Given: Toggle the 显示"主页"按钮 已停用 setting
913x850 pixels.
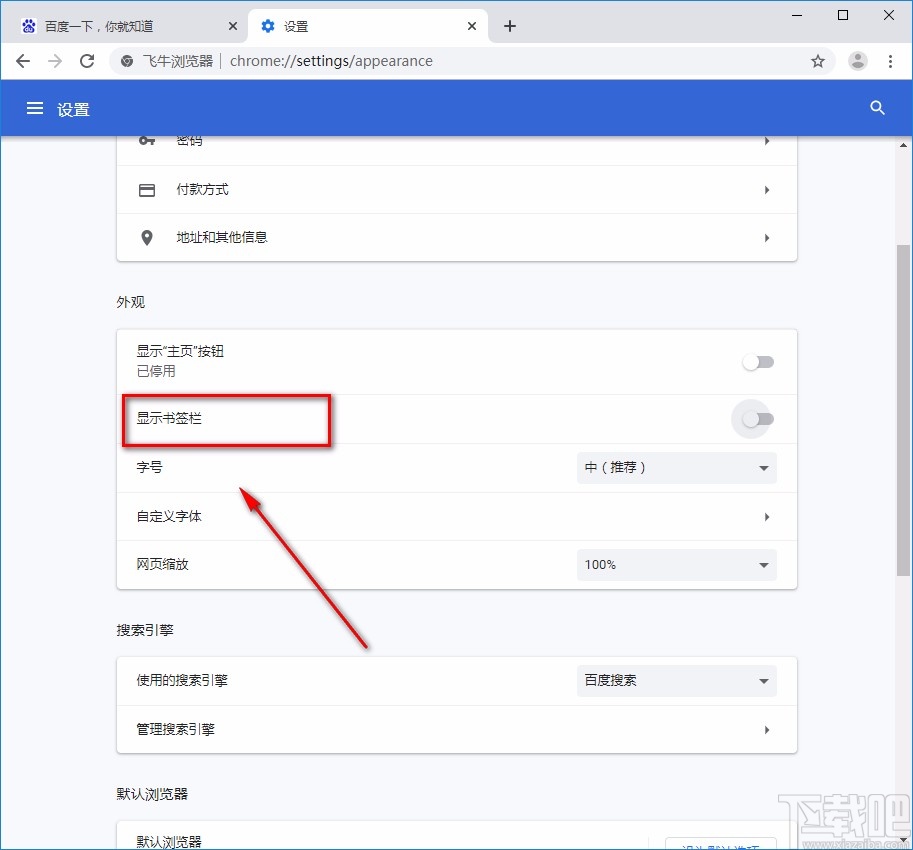Looking at the screenshot, I should click(757, 362).
